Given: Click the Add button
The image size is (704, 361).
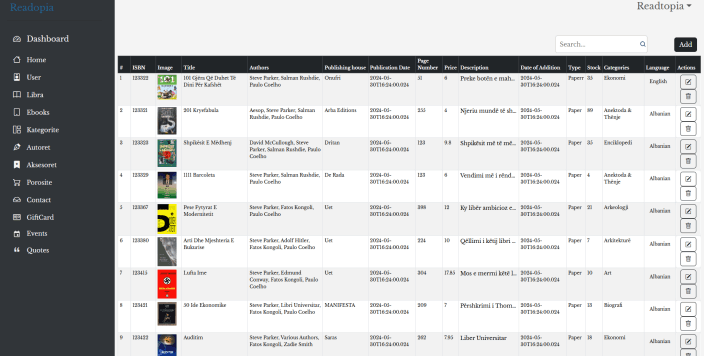Looking at the screenshot, I should (685, 44).
